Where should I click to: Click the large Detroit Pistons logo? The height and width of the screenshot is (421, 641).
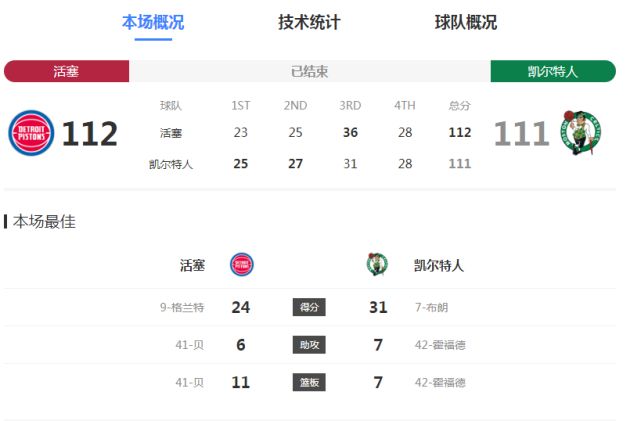[x=31, y=133]
